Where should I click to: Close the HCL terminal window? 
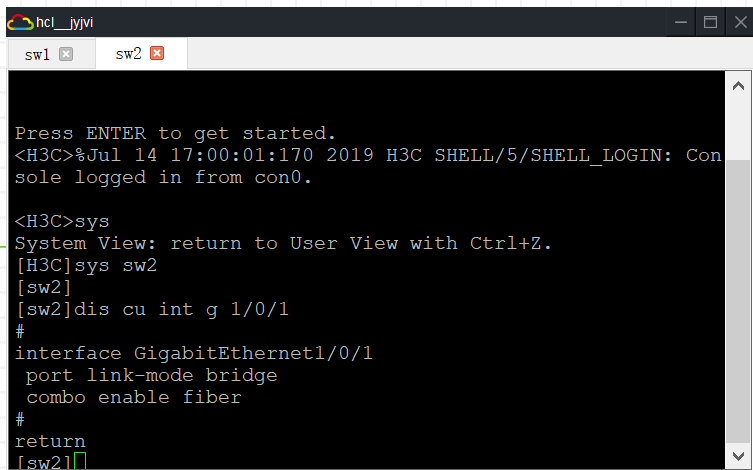click(738, 22)
